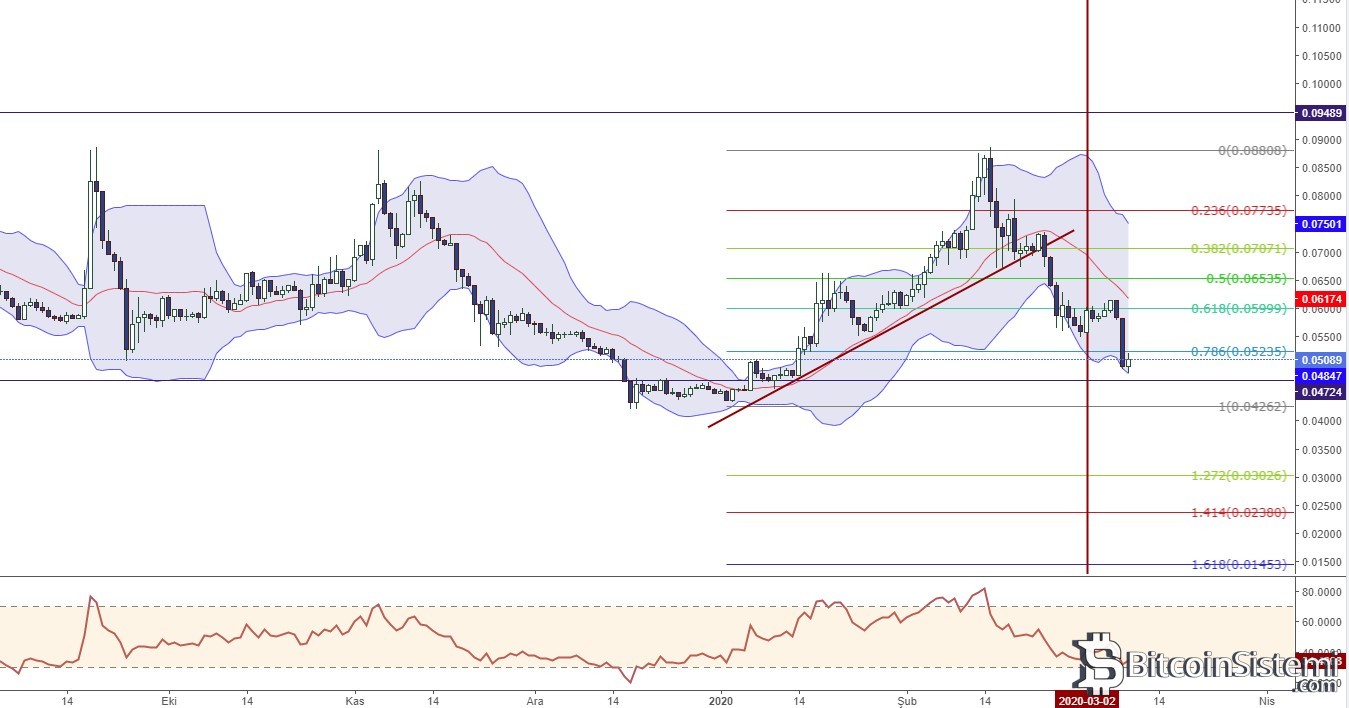Image resolution: width=1349 pixels, height=708 pixels.
Task: Select the 0.618(0.05999) Fibonacci level label
Action: pos(1238,309)
